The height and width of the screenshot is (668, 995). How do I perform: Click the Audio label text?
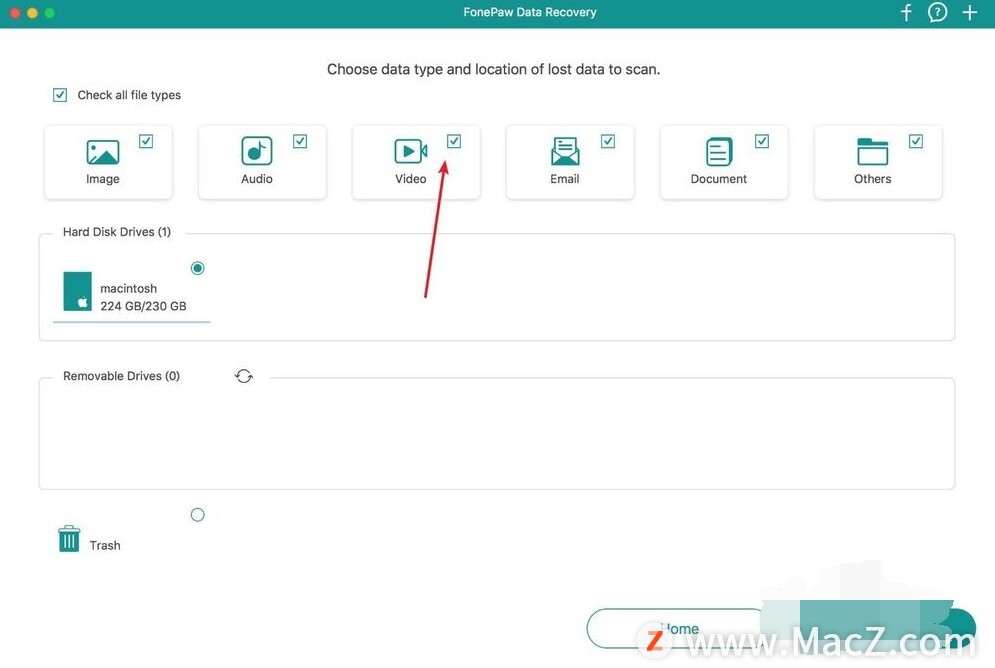(257, 179)
